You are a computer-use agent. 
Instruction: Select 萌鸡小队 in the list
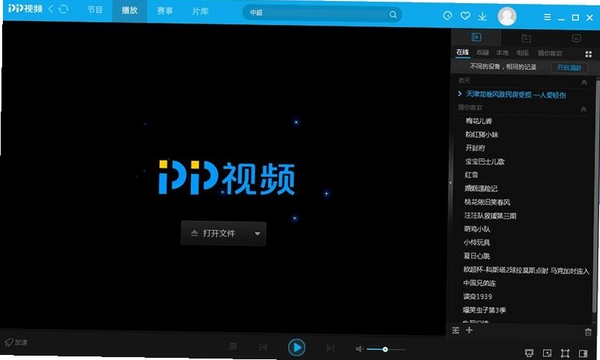[477, 229]
